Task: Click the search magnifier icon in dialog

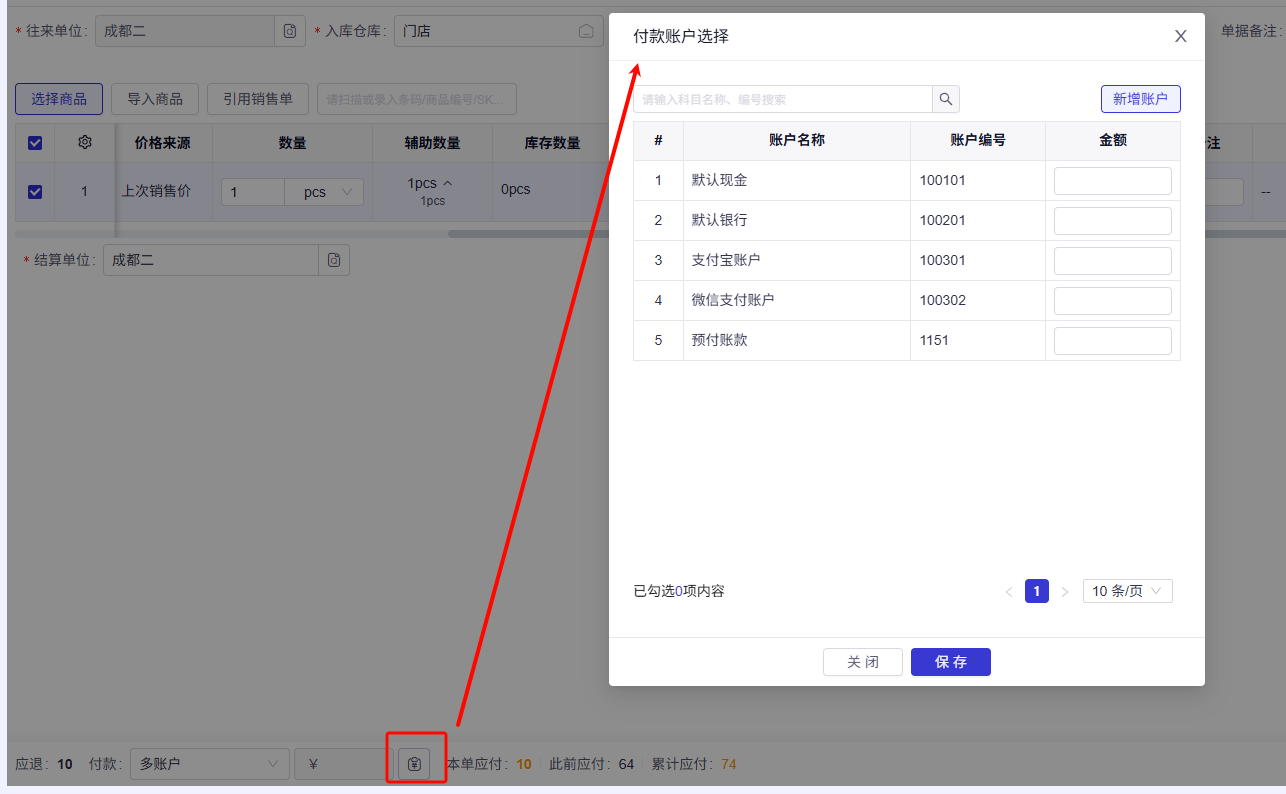Action: click(x=946, y=99)
